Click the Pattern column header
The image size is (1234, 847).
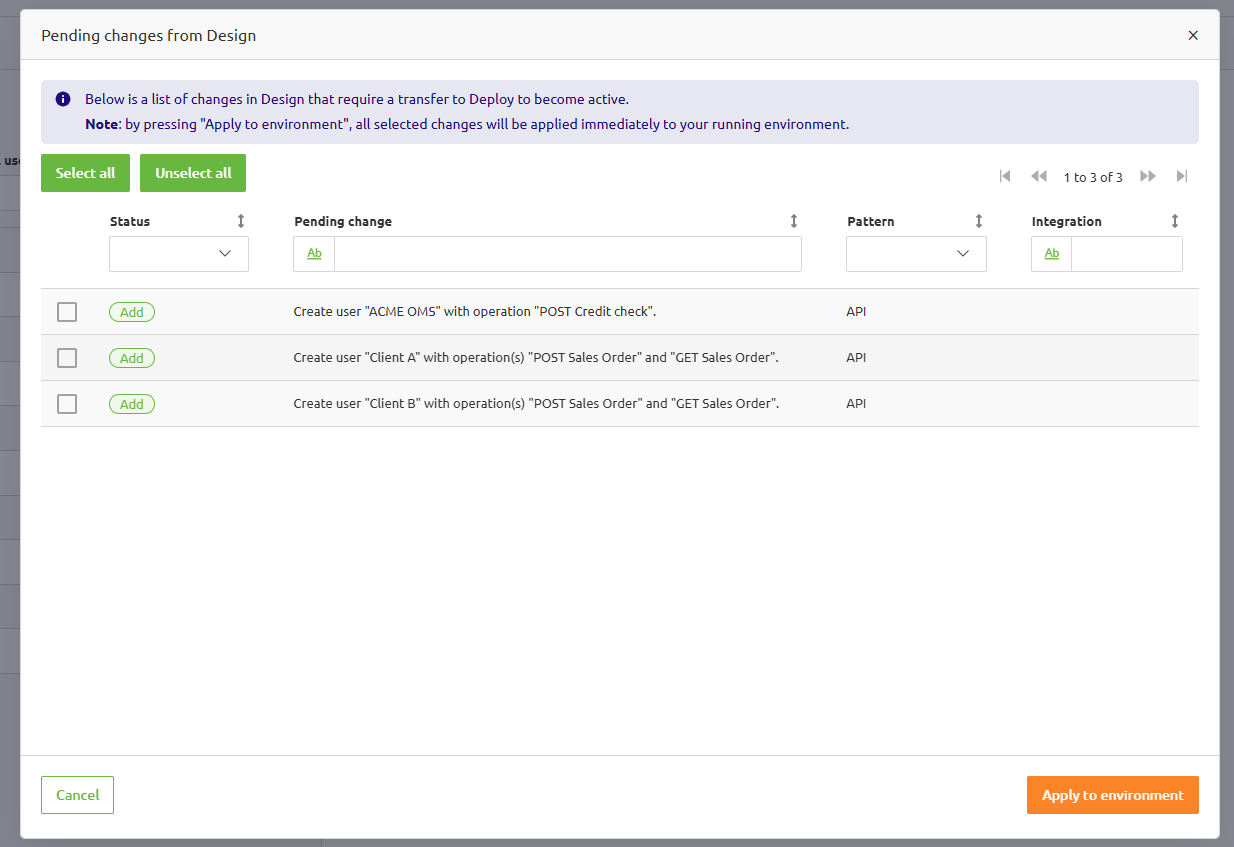pos(870,221)
